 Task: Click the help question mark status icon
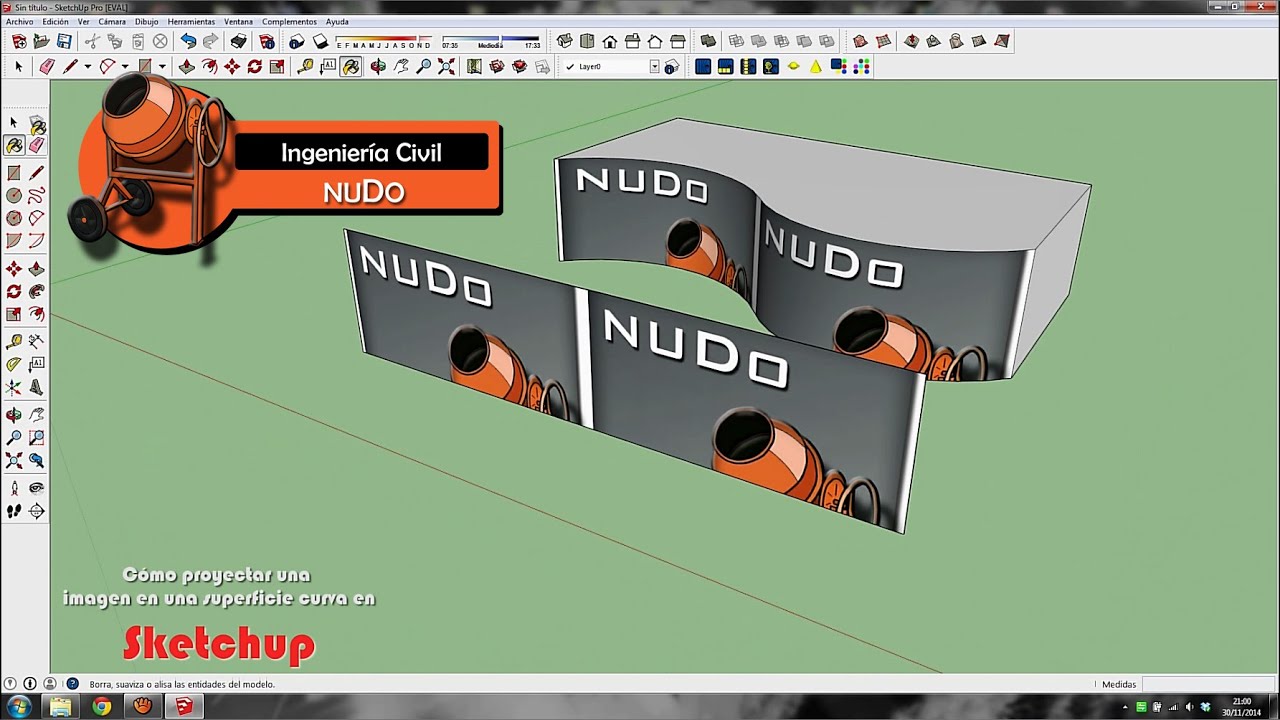point(72,684)
